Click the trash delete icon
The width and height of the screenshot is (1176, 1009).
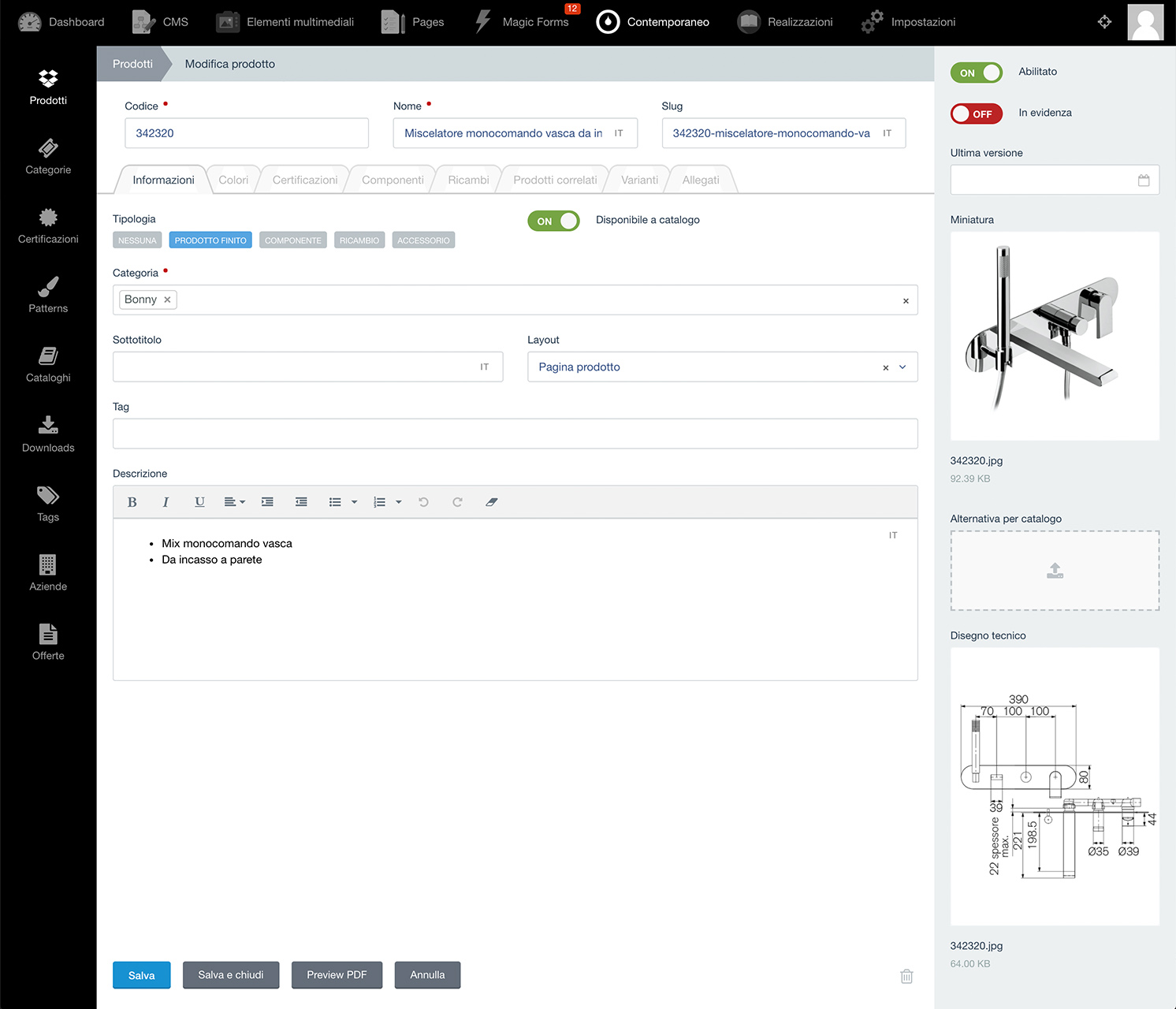click(x=906, y=976)
